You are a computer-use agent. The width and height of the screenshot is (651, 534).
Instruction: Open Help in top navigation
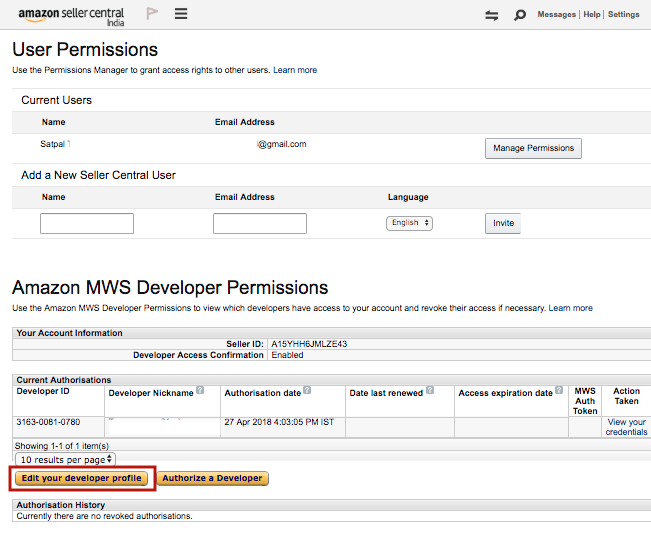pos(592,15)
